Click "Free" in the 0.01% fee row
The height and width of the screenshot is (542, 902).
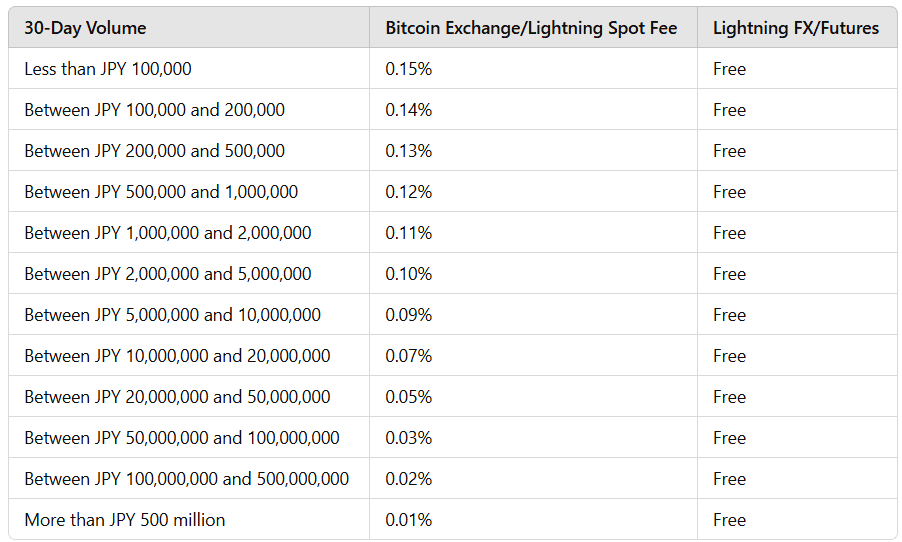729,520
